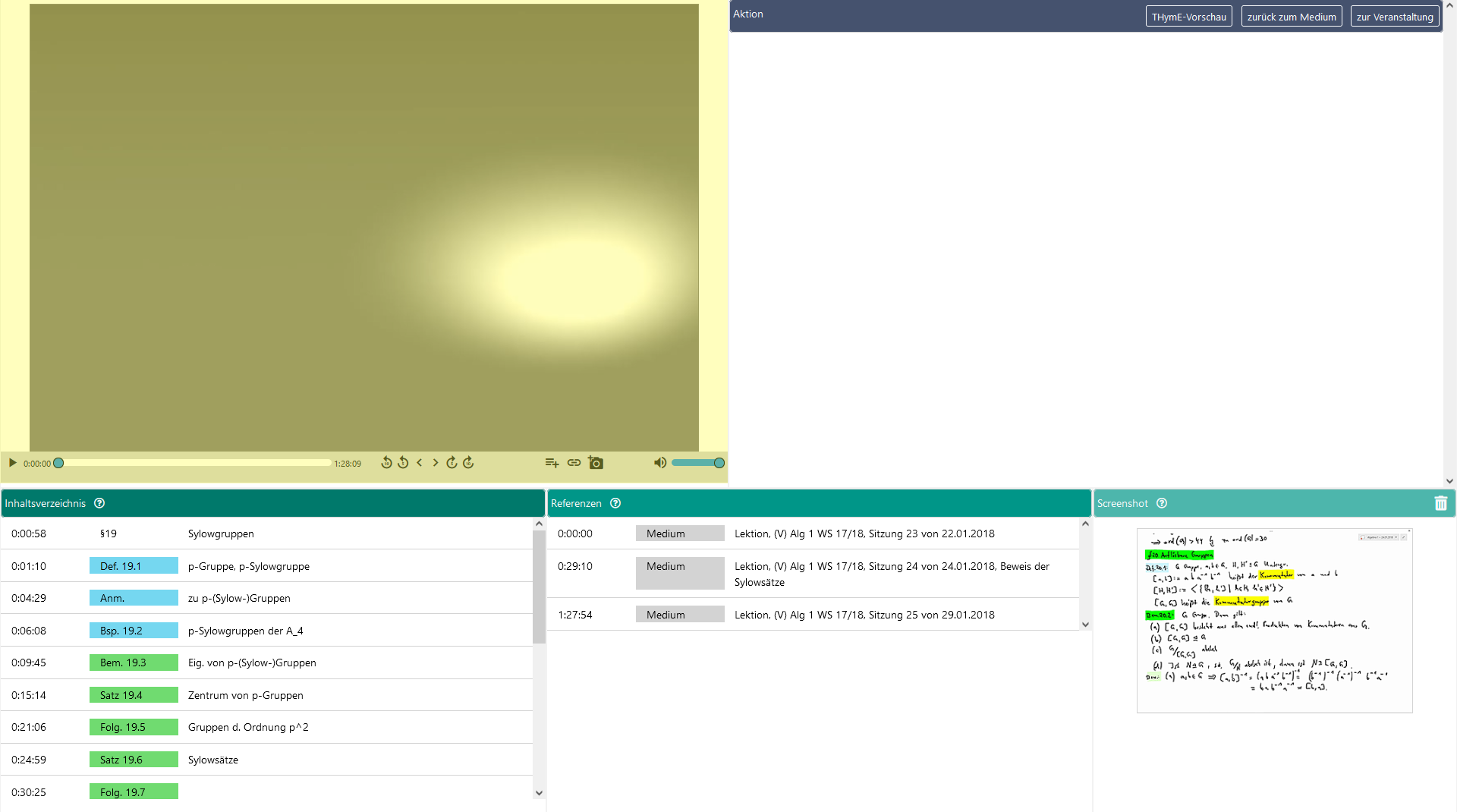Jump to timestamp 0:24:59

(x=29, y=760)
